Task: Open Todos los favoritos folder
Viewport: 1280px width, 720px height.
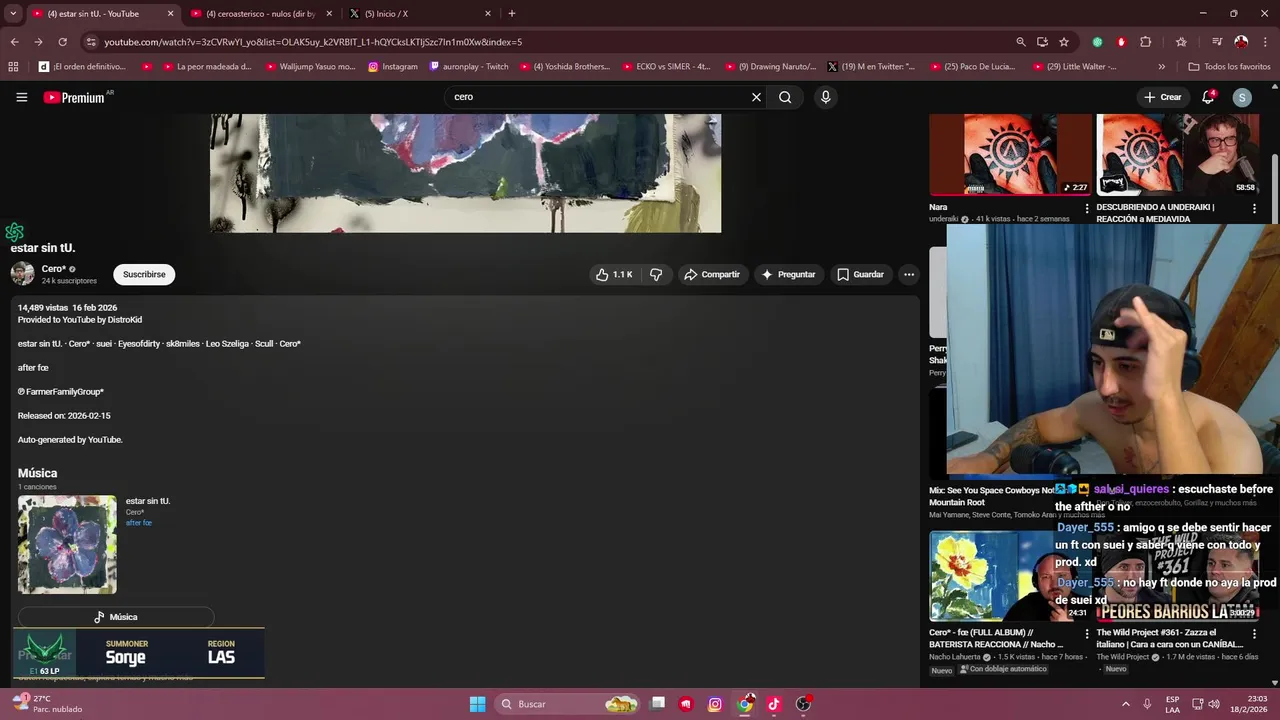Action: [x=1229, y=67]
